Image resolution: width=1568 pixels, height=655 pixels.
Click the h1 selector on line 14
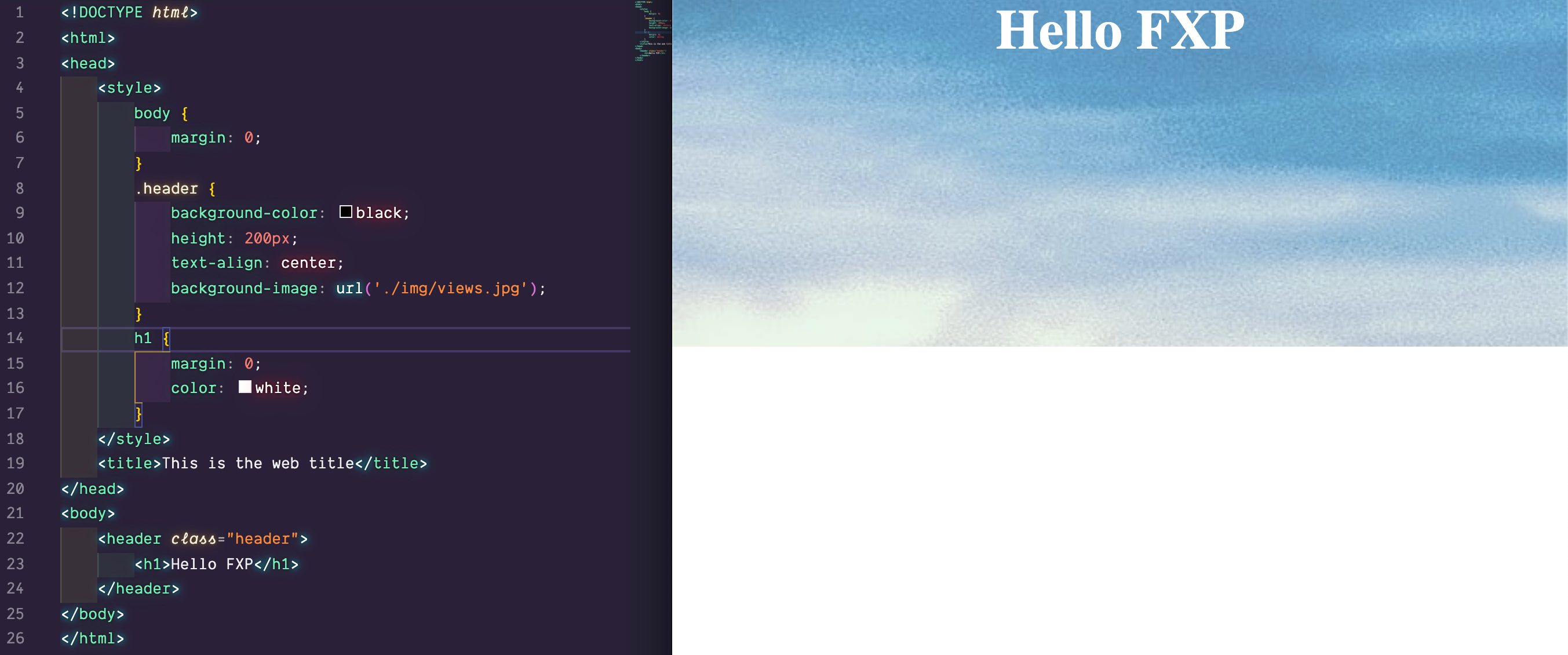click(144, 339)
